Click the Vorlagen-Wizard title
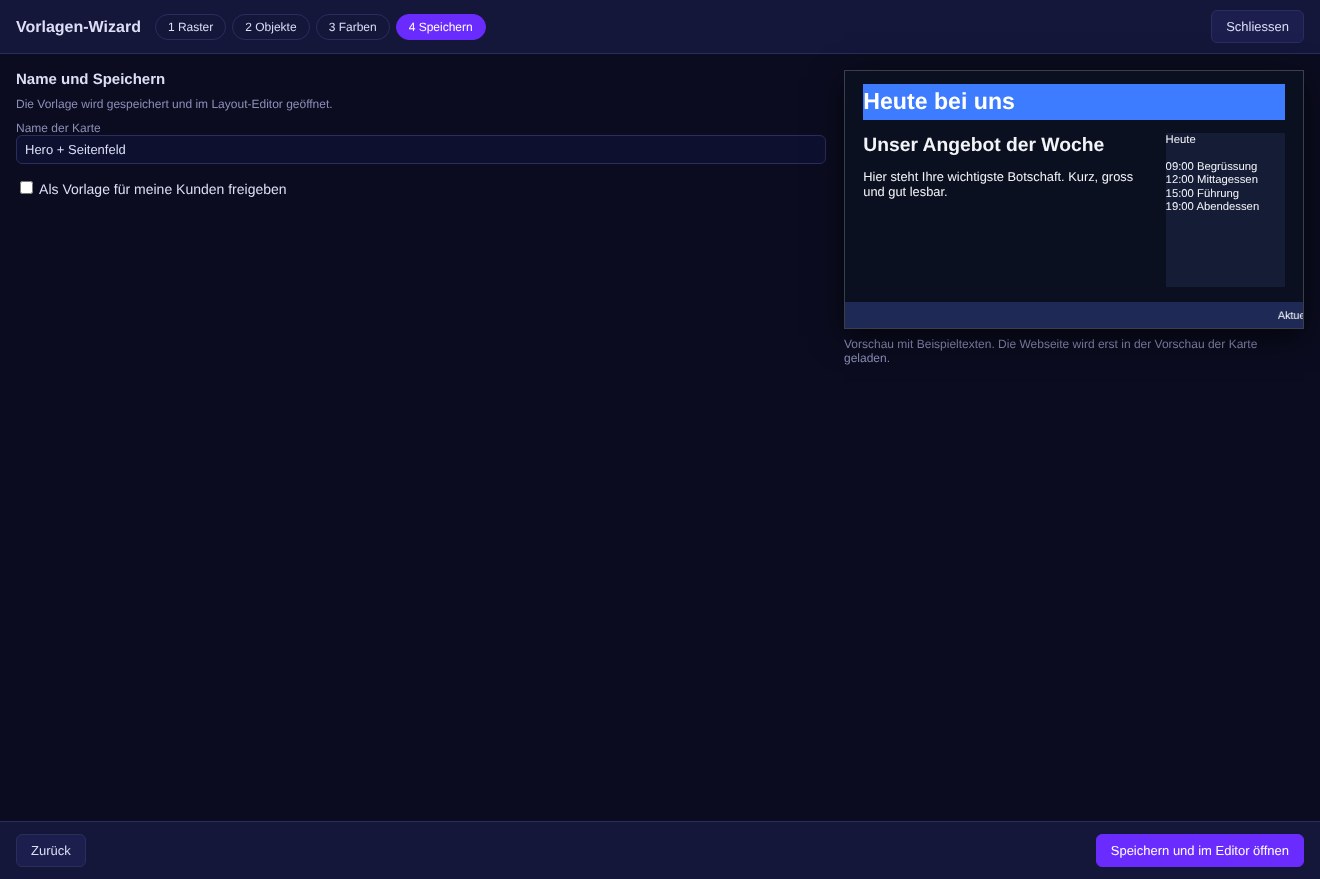 78,27
